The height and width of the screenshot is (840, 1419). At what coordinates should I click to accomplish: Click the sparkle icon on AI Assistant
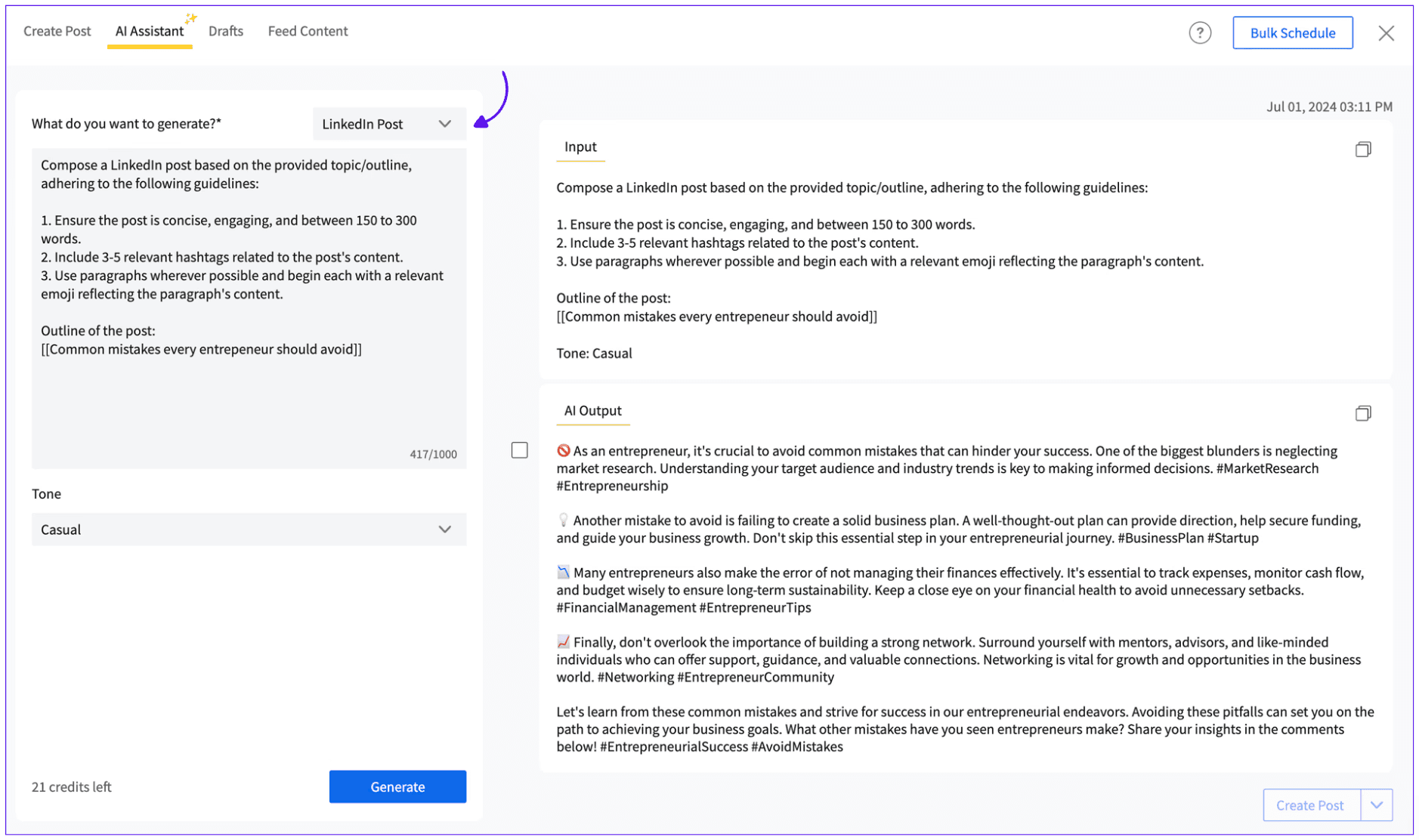click(x=190, y=17)
